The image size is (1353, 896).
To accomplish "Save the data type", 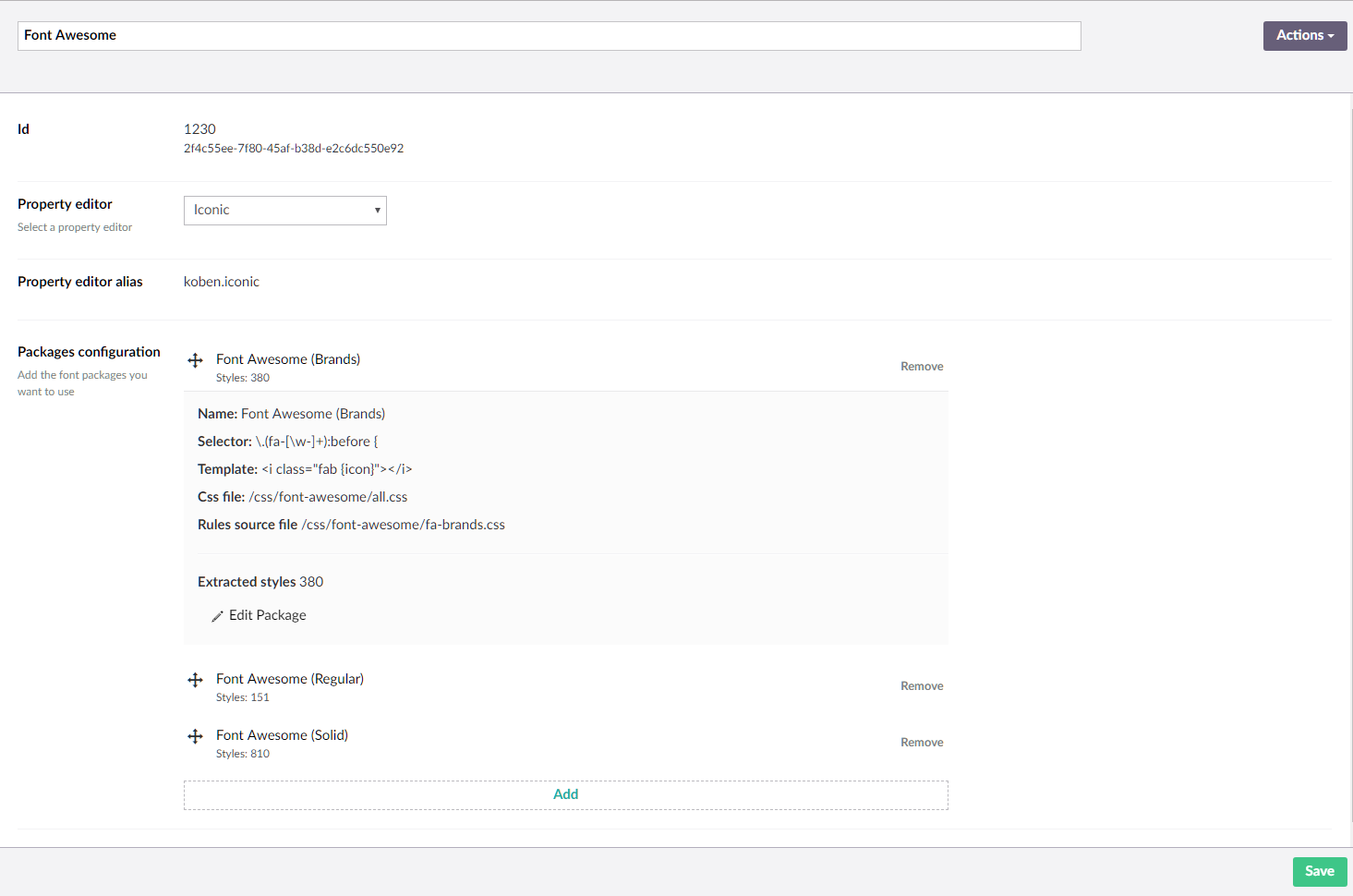I will click(1320, 871).
